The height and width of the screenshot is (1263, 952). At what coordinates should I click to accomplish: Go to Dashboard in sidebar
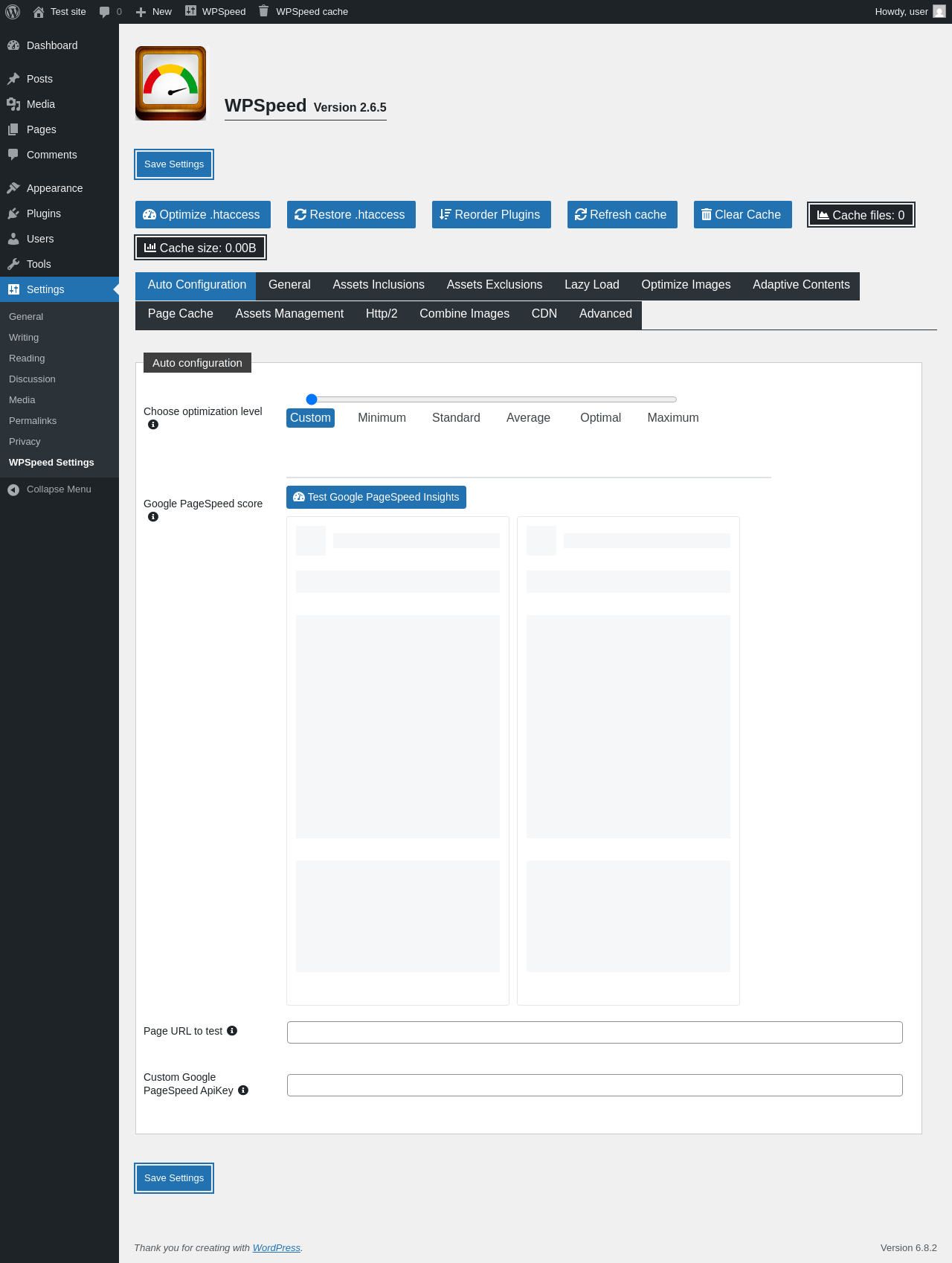(x=59, y=45)
